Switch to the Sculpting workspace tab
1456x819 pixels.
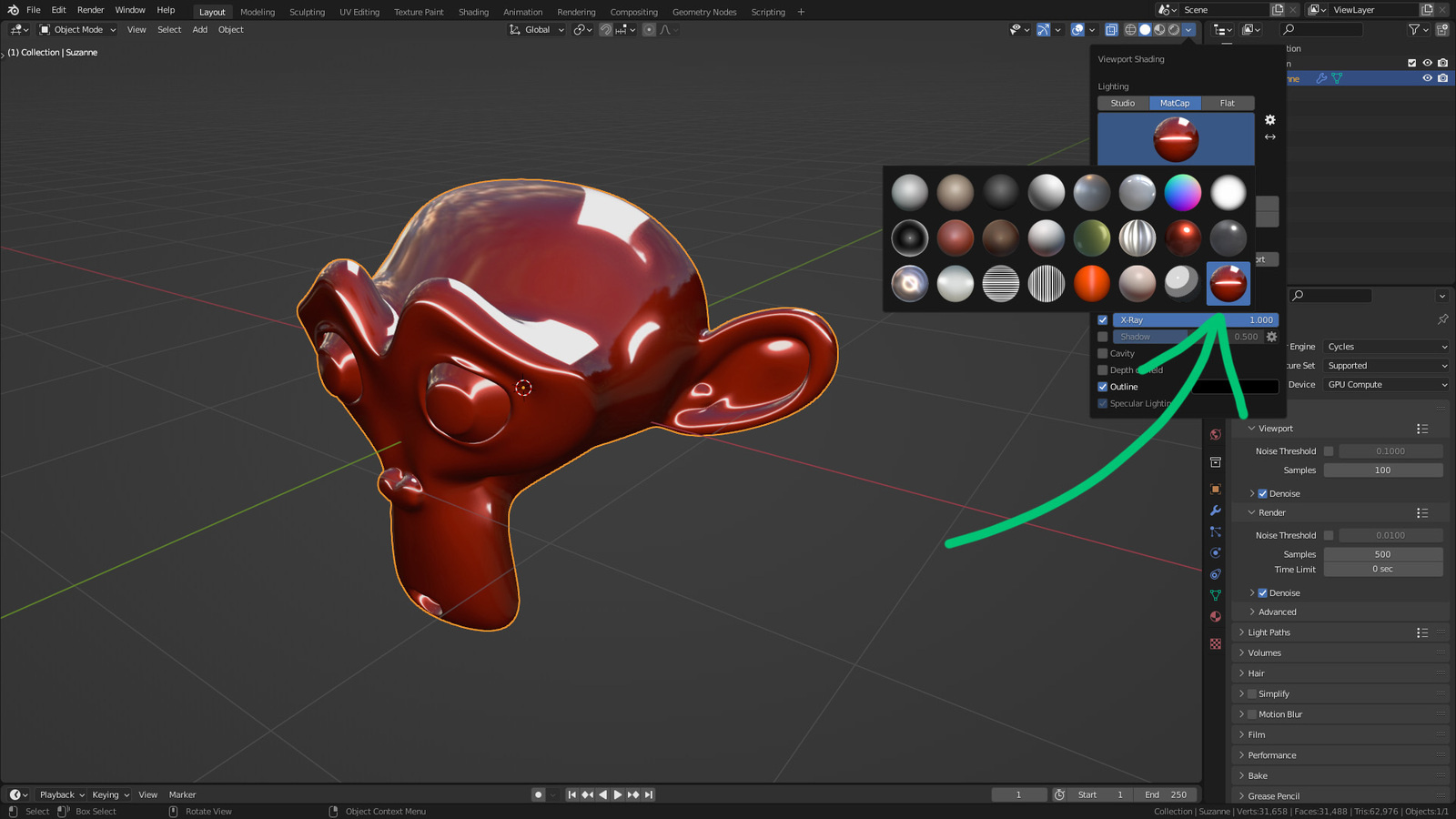307,12
